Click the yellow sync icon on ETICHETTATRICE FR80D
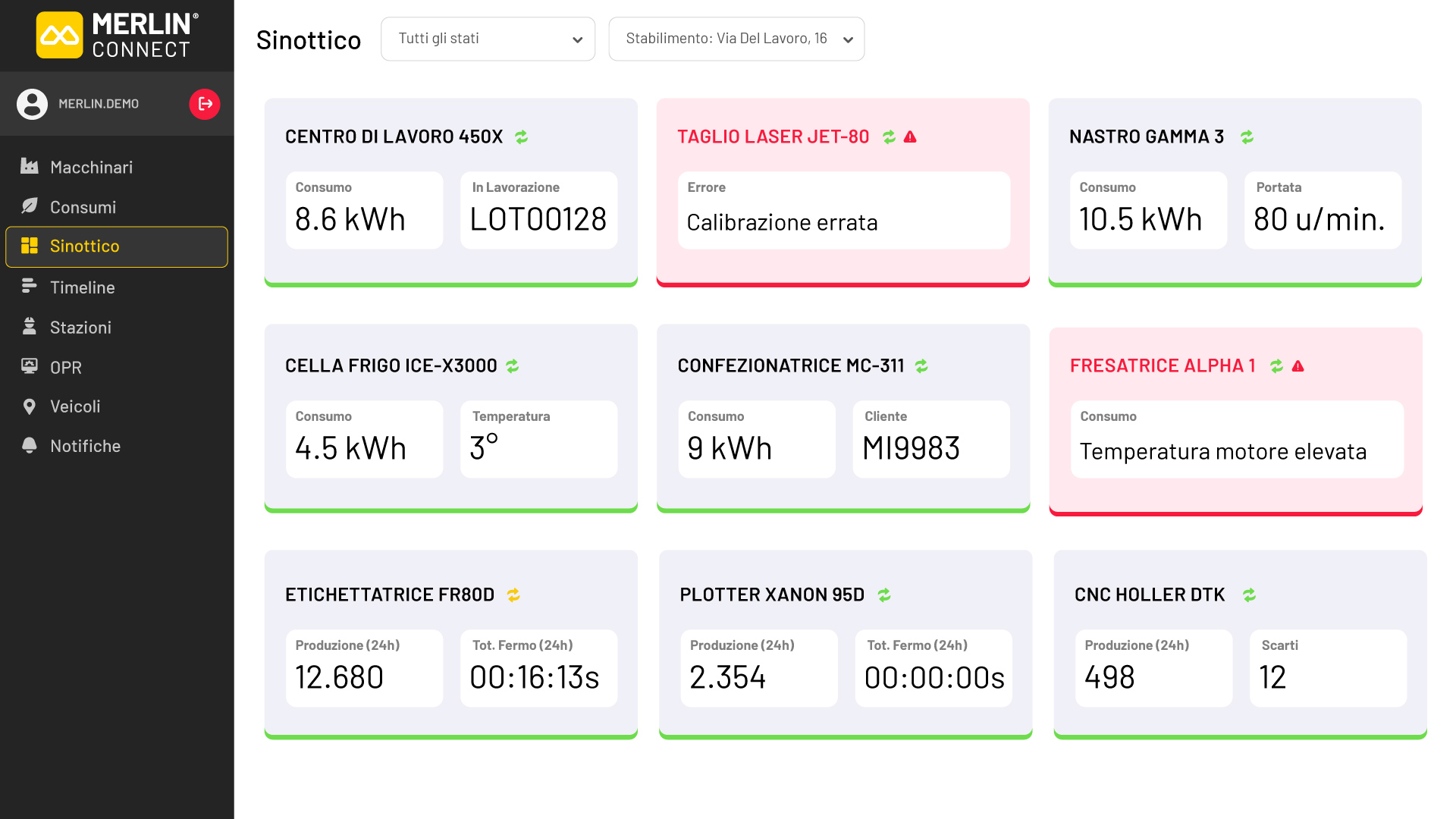 (x=513, y=595)
